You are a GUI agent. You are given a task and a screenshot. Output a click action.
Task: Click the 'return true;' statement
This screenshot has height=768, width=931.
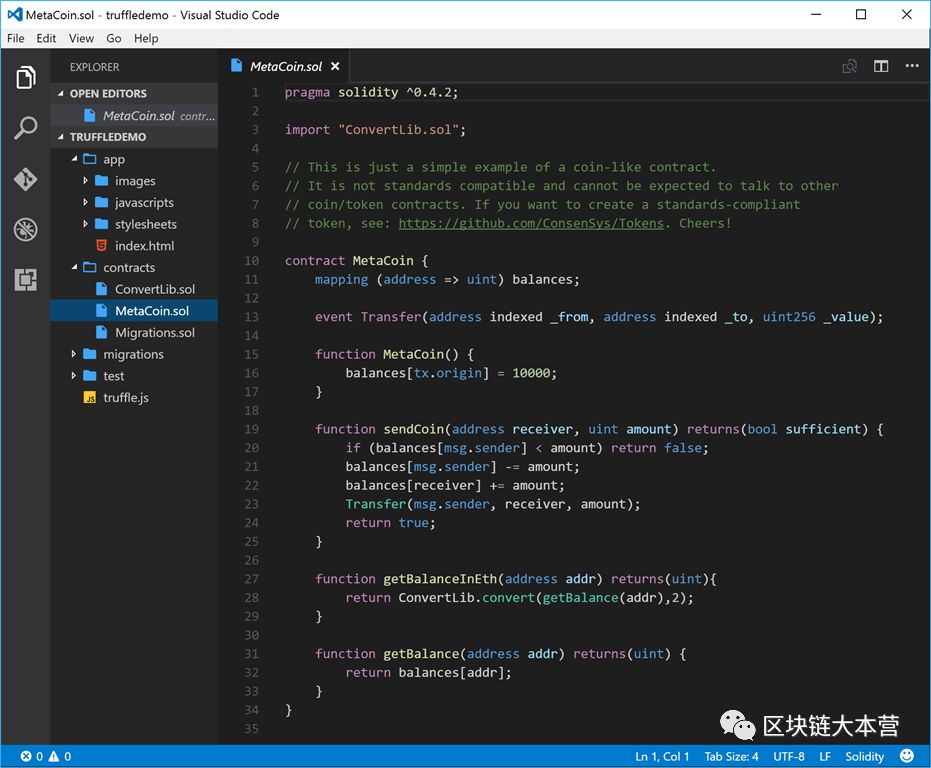(391, 523)
